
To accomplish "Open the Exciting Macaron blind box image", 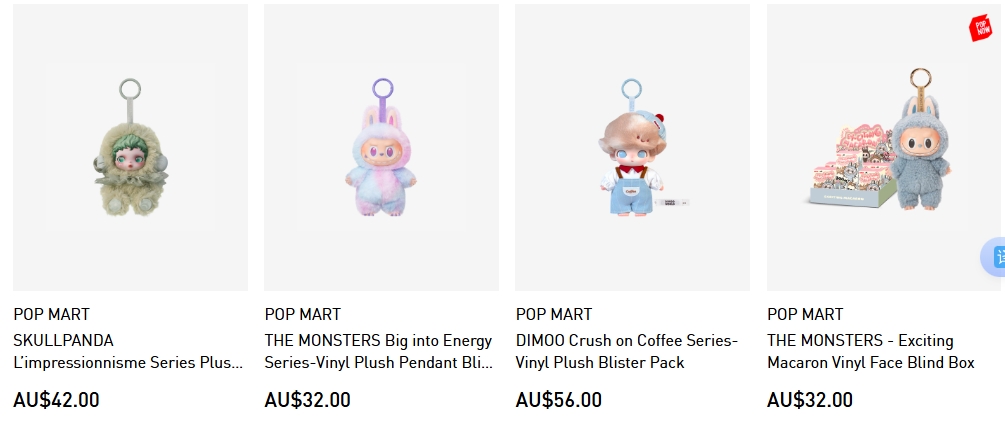I will pyautogui.click(x=885, y=147).
